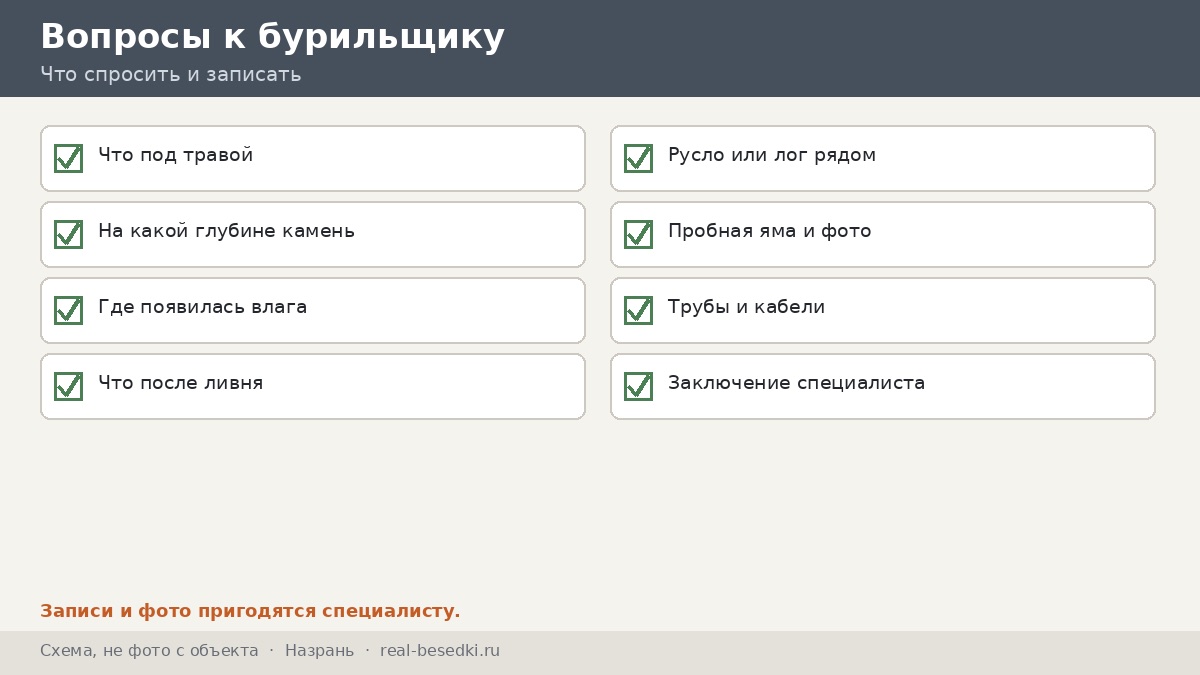Click the label "Где появилась влага"
The height and width of the screenshot is (675, 1200).
click(202, 307)
